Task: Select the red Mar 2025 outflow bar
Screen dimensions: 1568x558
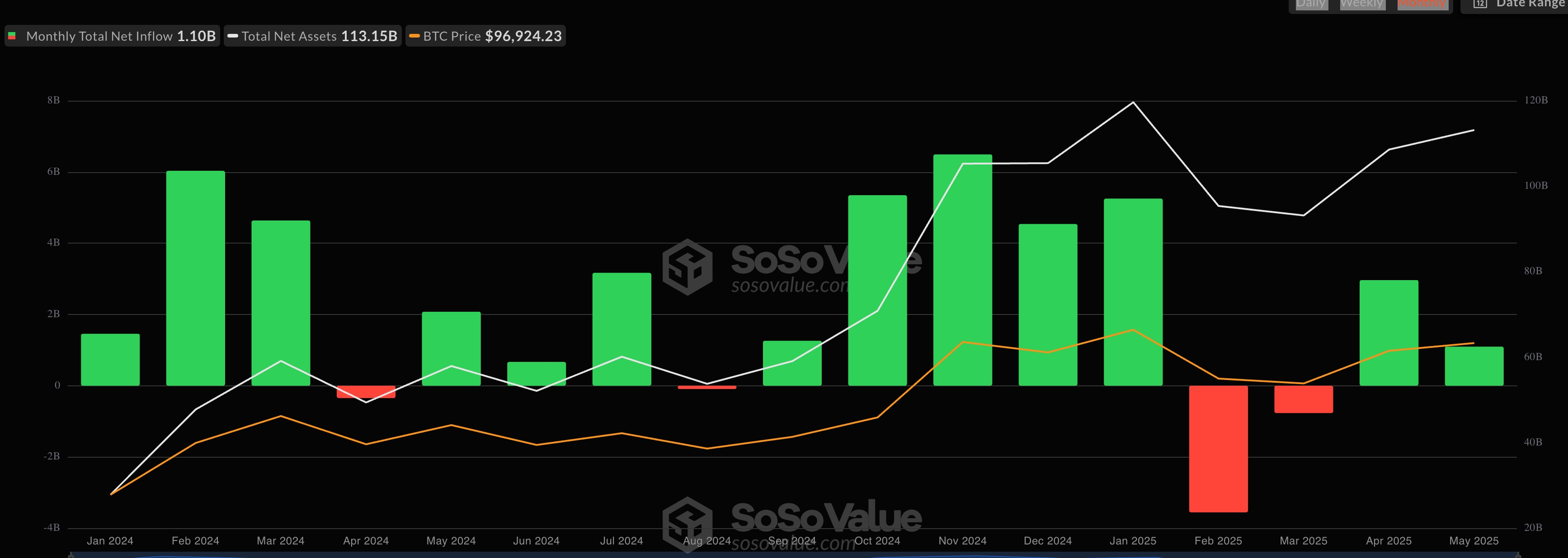Action: click(1303, 399)
